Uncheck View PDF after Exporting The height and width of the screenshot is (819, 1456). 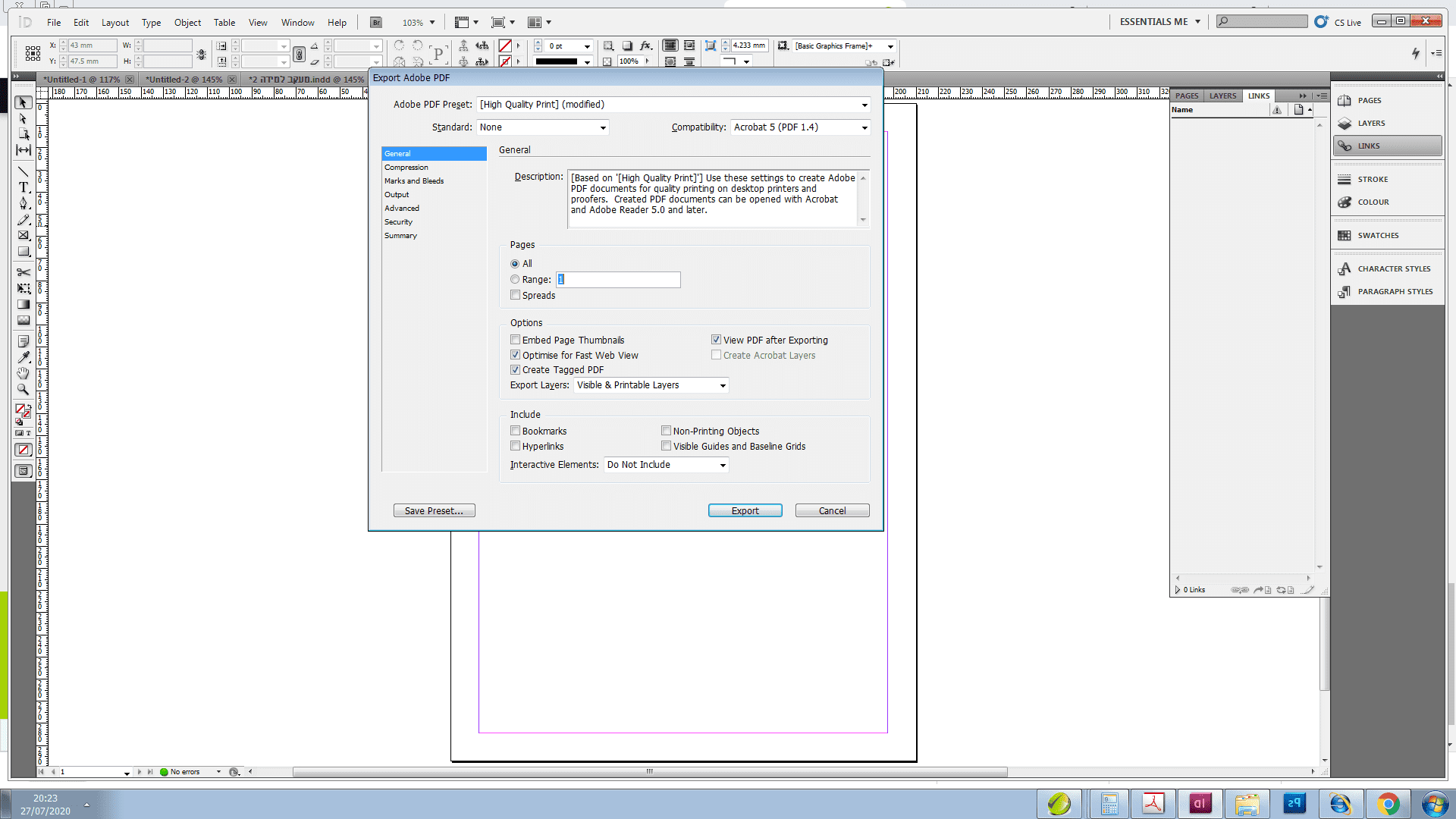pyautogui.click(x=716, y=340)
